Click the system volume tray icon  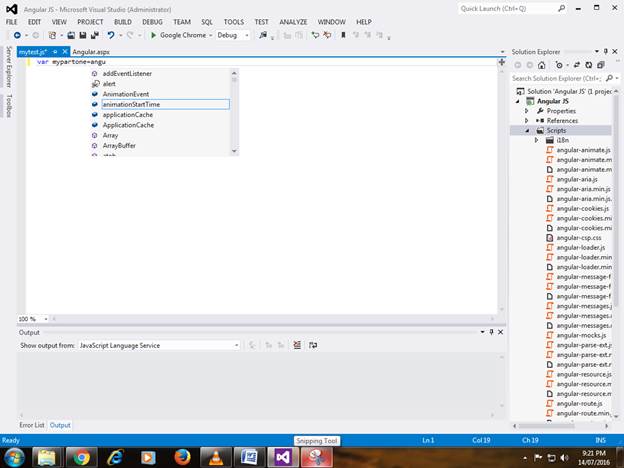pos(564,458)
